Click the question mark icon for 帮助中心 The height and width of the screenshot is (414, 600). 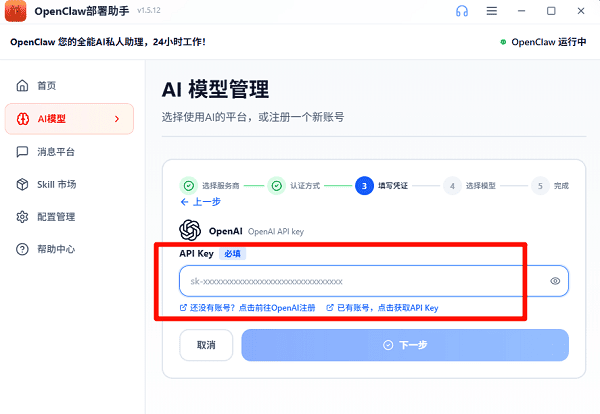[x=22, y=249]
